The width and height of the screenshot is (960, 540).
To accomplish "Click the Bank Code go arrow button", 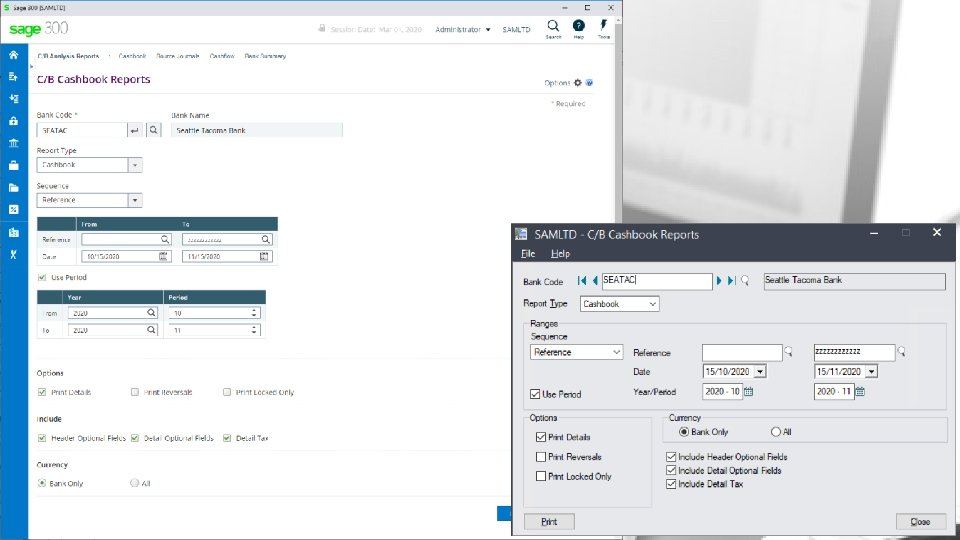I will (135, 130).
